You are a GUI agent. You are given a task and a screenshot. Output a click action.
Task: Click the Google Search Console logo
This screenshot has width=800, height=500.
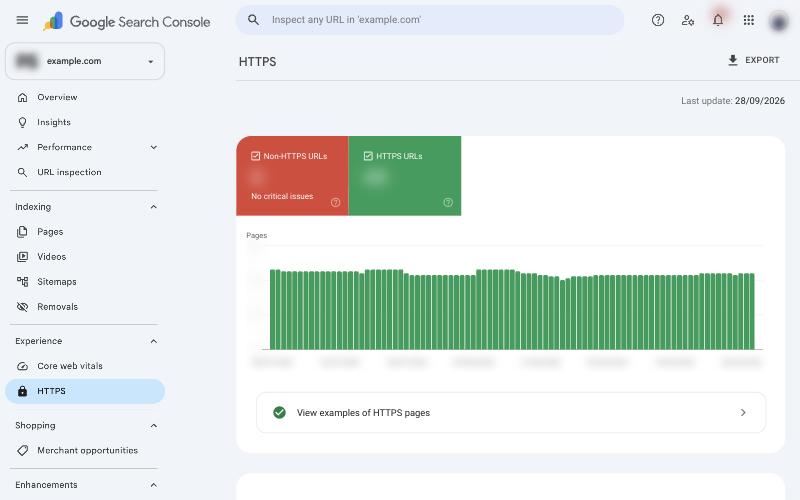click(x=127, y=21)
